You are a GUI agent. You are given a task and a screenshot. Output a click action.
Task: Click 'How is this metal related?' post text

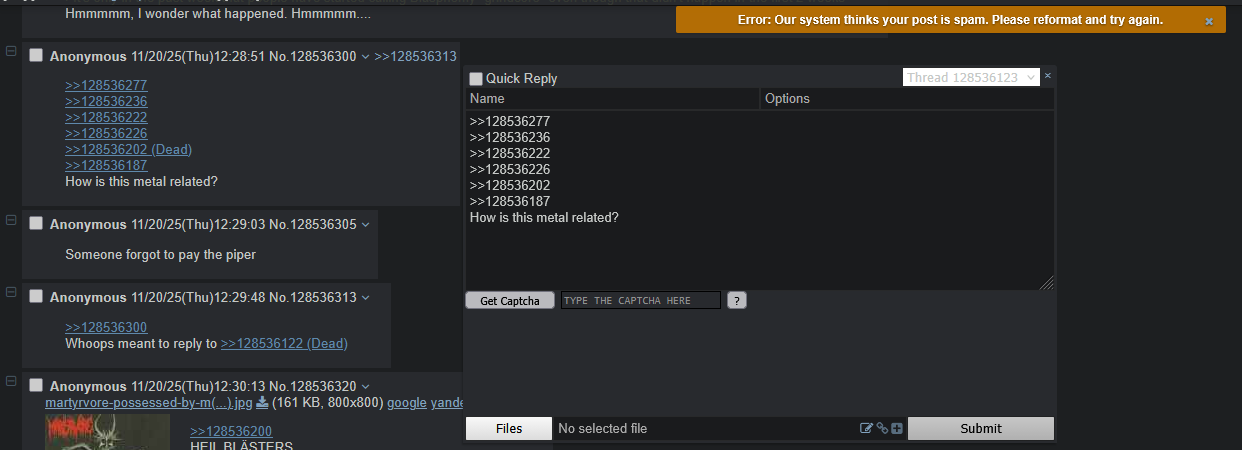141,181
